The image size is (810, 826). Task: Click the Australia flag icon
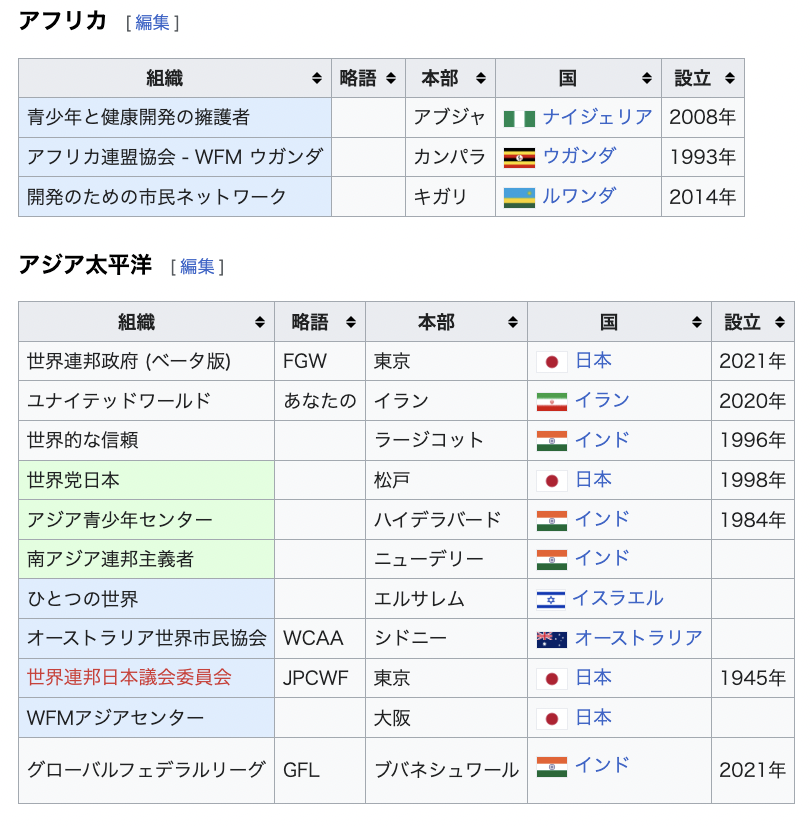point(552,639)
